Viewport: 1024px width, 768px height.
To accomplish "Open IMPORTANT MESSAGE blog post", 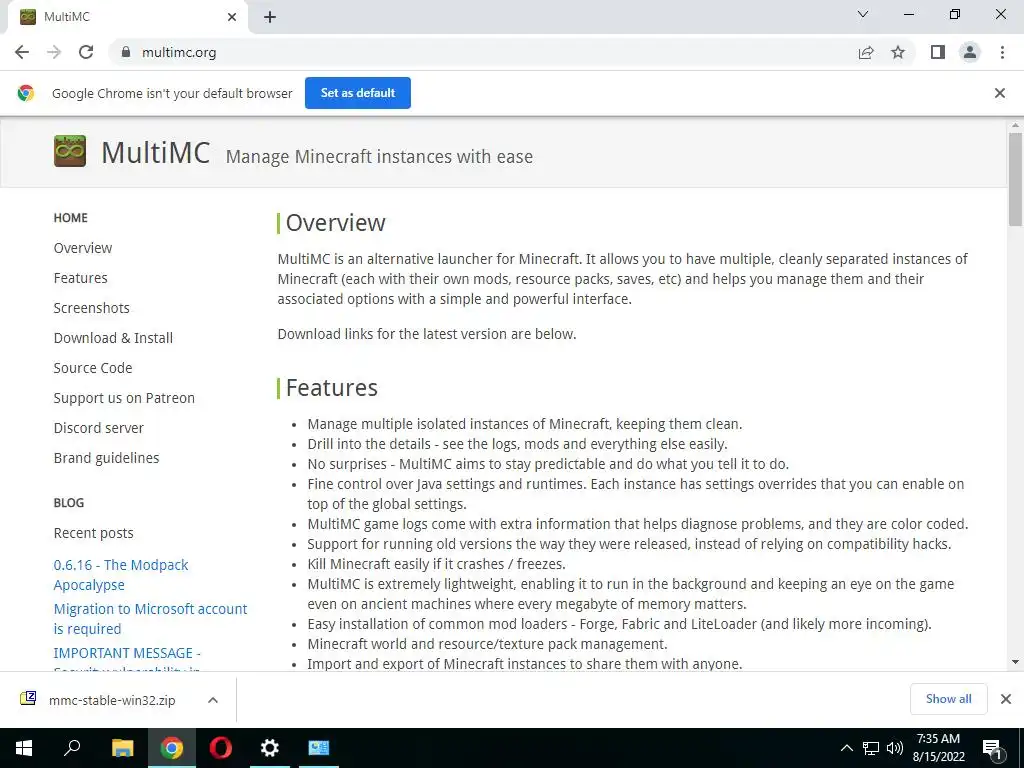I will tap(127, 656).
